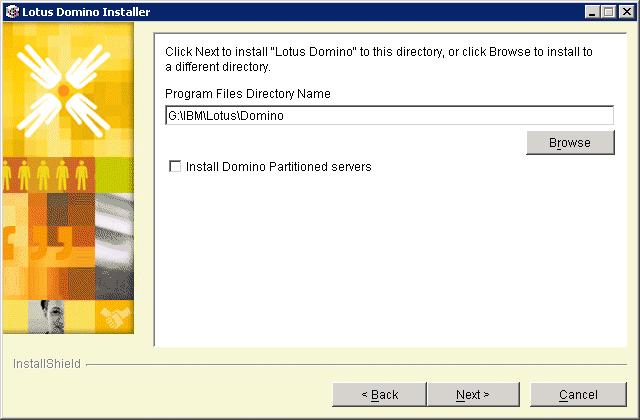This screenshot has height=420, width=640.
Task: Click the Lotus Domino Installer title bar icon
Action: [12, 11]
